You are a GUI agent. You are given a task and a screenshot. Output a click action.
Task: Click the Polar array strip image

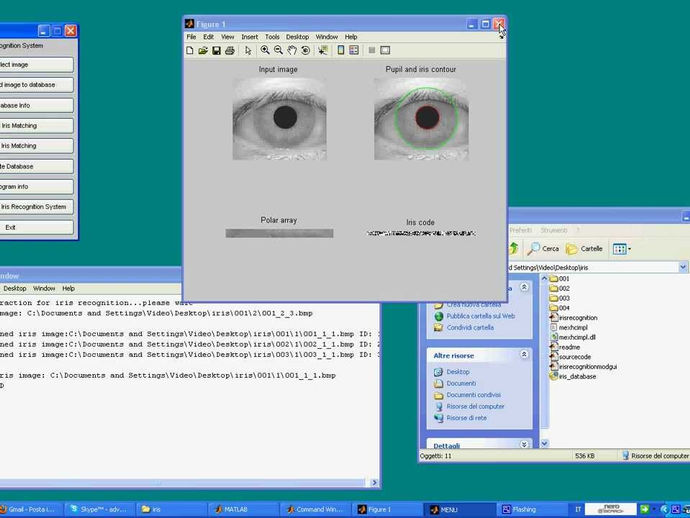point(279,233)
